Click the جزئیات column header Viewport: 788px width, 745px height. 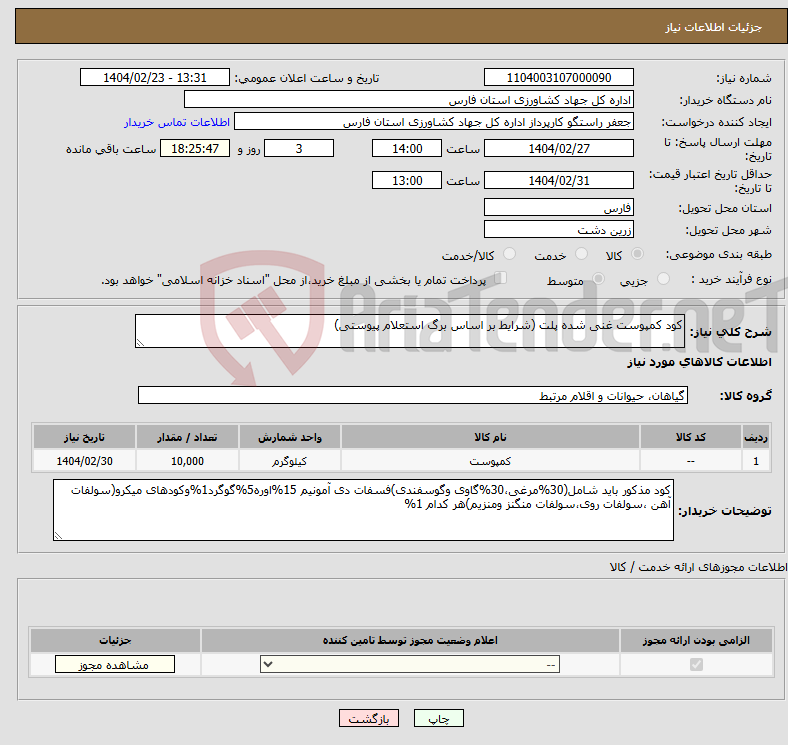click(116, 640)
